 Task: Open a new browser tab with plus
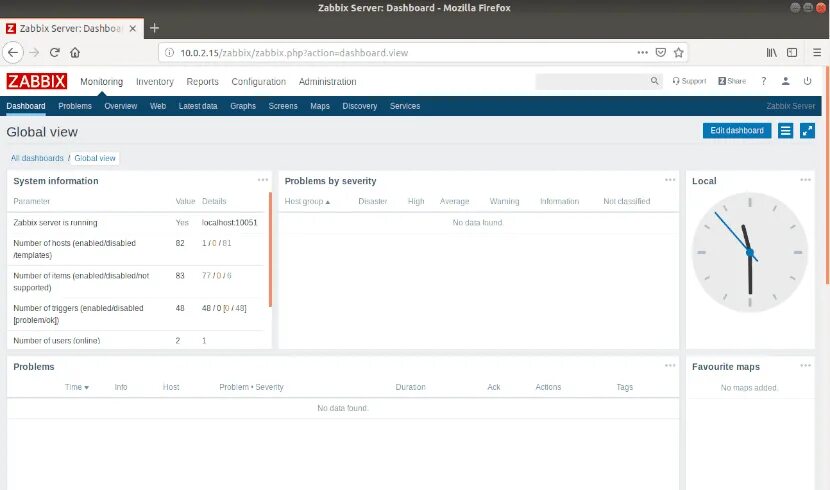(x=154, y=28)
